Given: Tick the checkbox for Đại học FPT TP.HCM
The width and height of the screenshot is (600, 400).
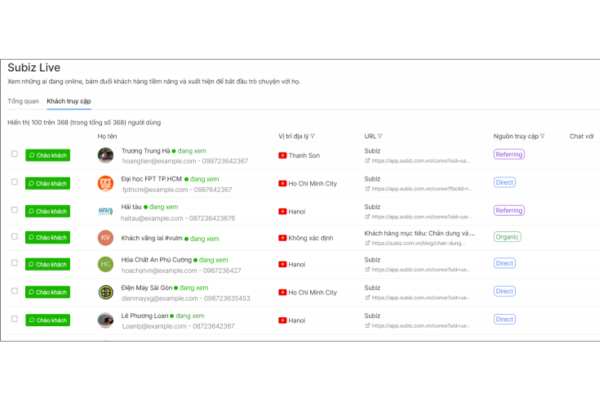Looking at the screenshot, I should [x=15, y=182].
